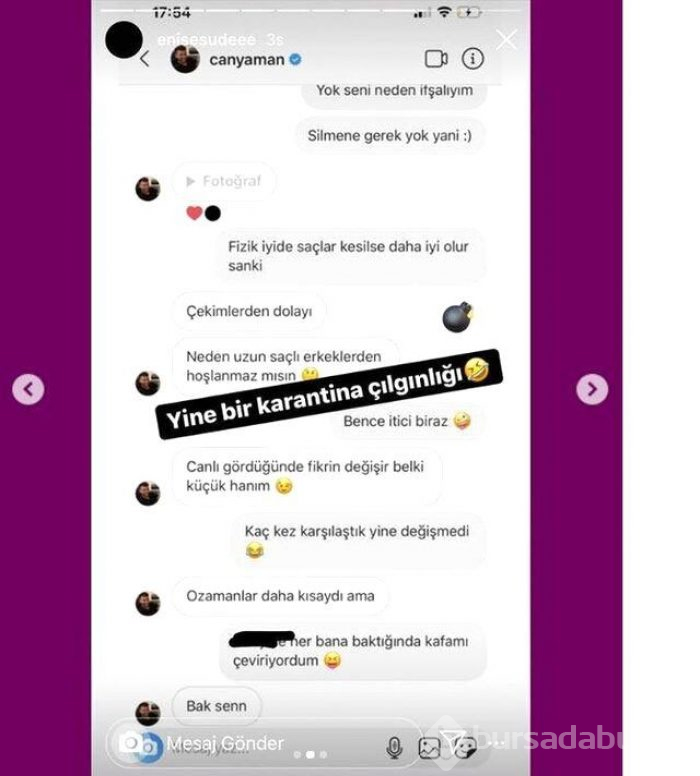Click the 'Yine bir karantina çılgınlığı' caption
Screen dimensions: 700x776
329,393
